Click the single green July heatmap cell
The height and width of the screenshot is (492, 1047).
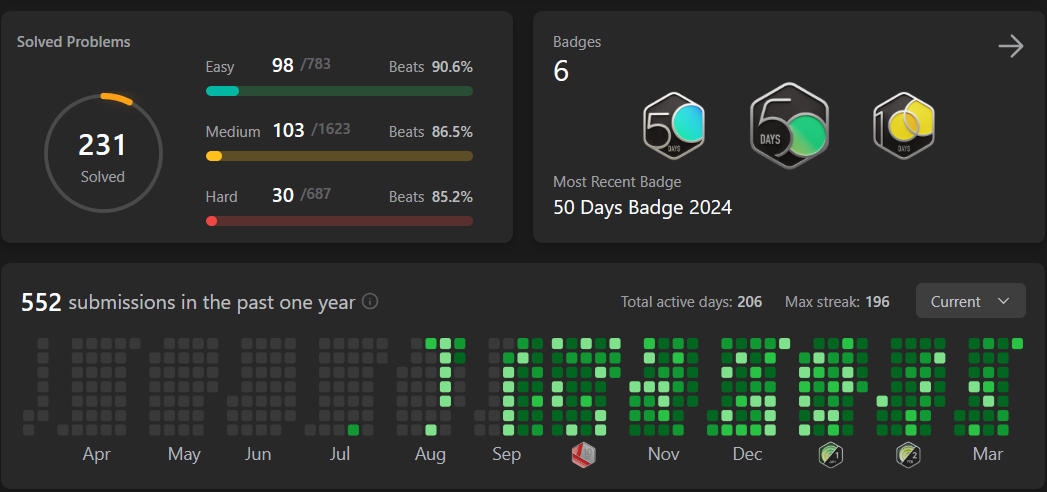pyautogui.click(x=353, y=430)
